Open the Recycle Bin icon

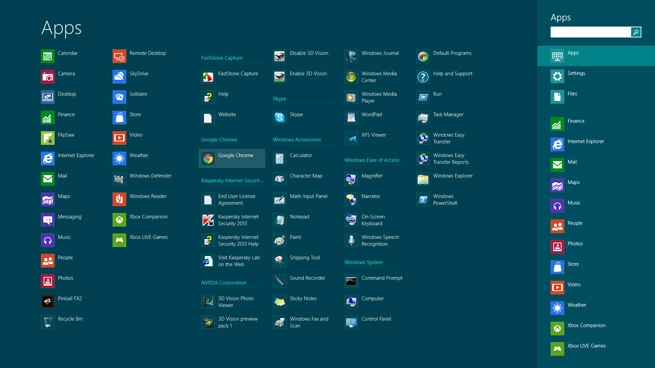click(48, 322)
